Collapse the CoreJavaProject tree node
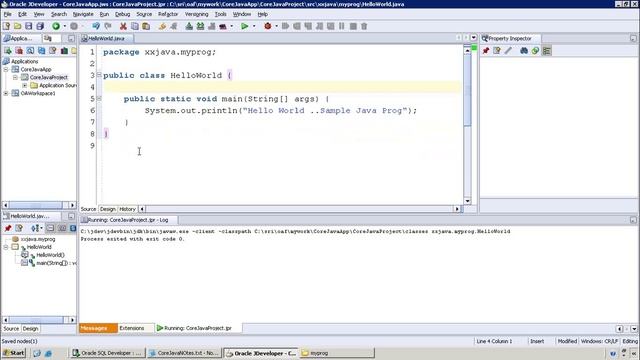Screen dimensions: 640x360 click(x=16, y=77)
